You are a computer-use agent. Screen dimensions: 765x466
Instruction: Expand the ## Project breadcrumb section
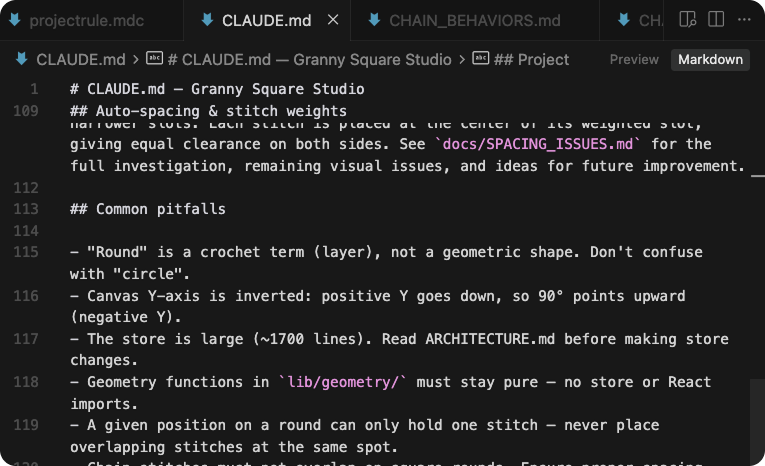click(532, 59)
